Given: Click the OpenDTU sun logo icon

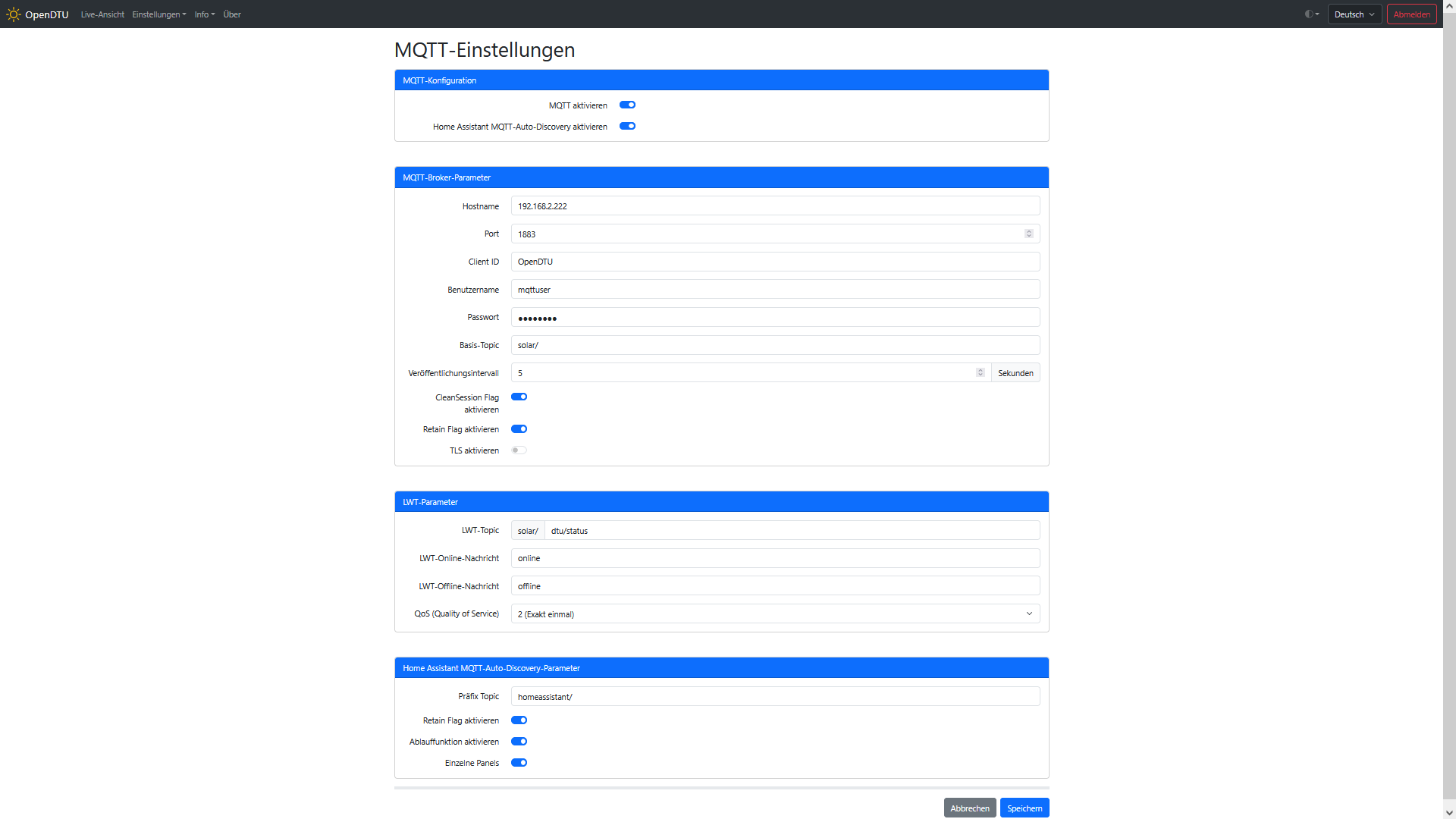Looking at the screenshot, I should coord(13,14).
